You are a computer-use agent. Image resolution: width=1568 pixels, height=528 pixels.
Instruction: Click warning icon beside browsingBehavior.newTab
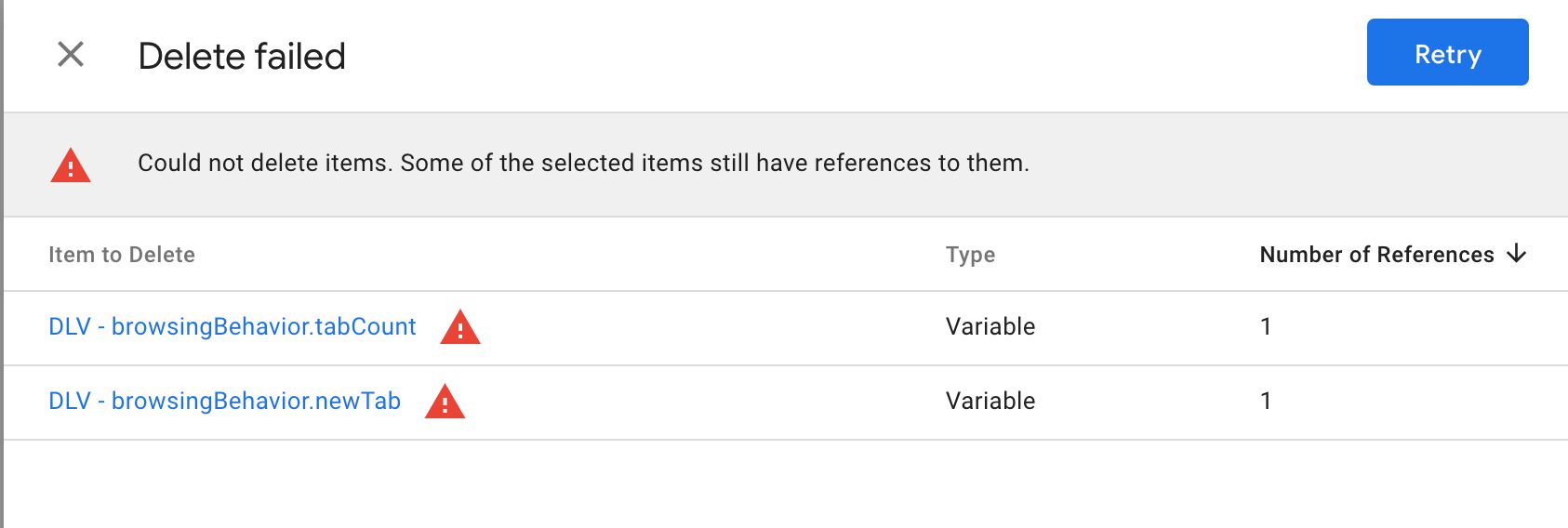[x=445, y=402]
